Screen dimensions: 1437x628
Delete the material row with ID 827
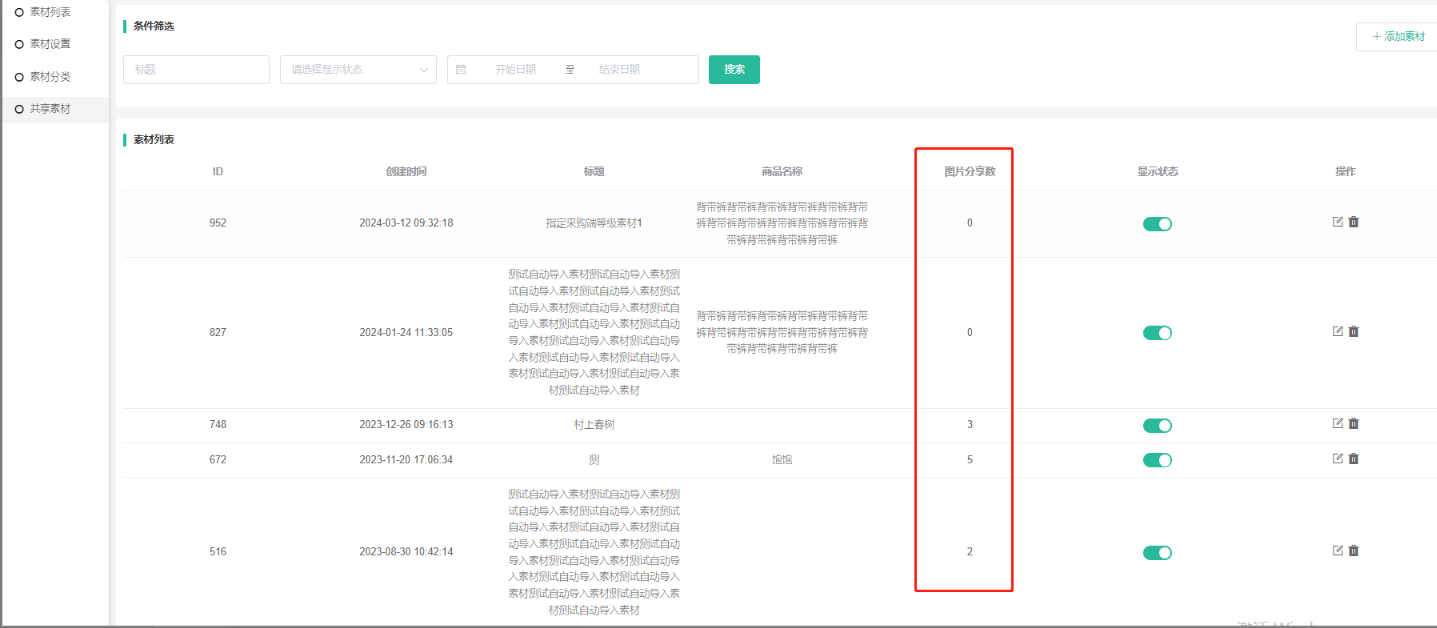(x=1354, y=331)
